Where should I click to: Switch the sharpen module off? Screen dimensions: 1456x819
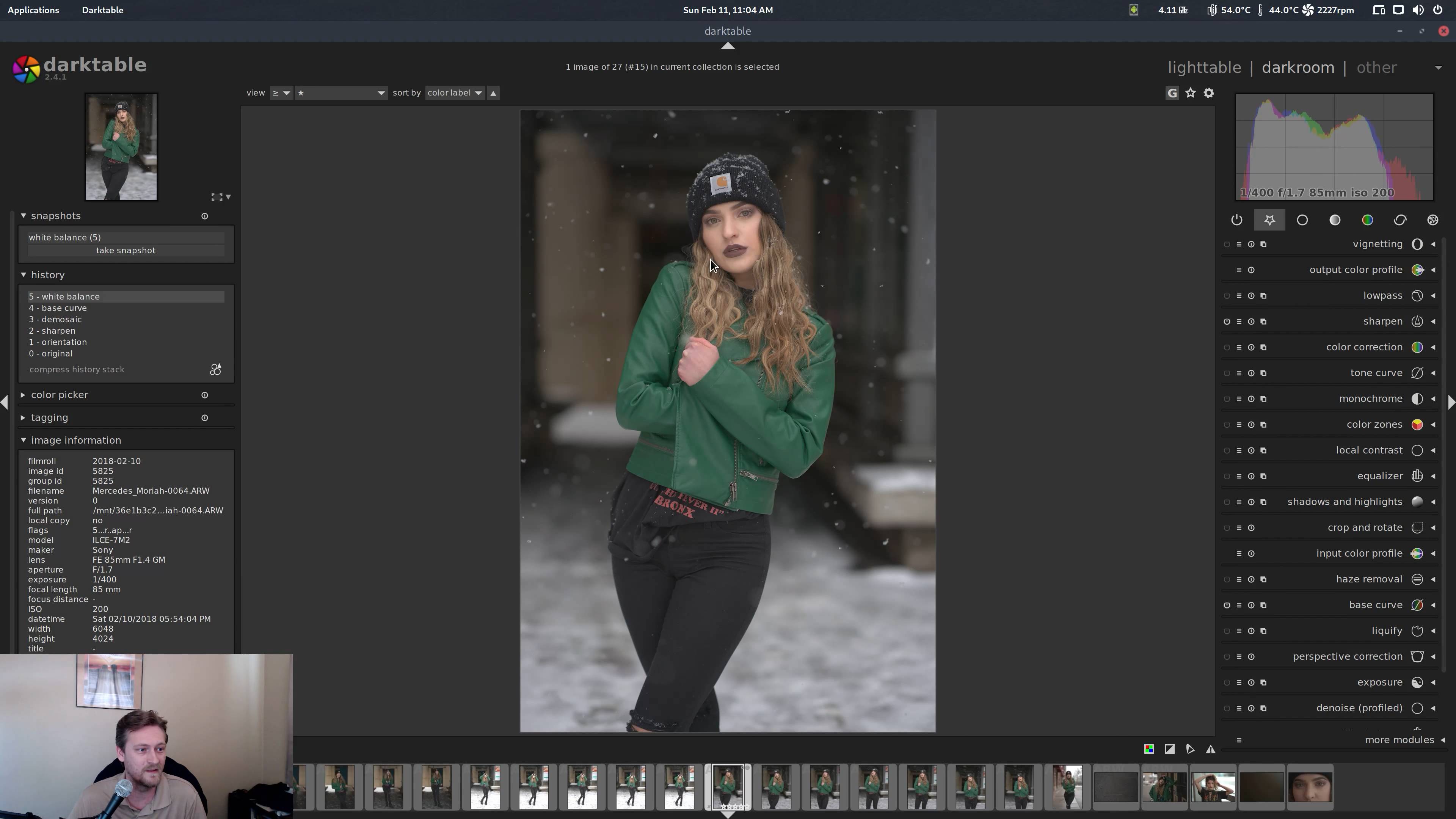[x=1227, y=322]
